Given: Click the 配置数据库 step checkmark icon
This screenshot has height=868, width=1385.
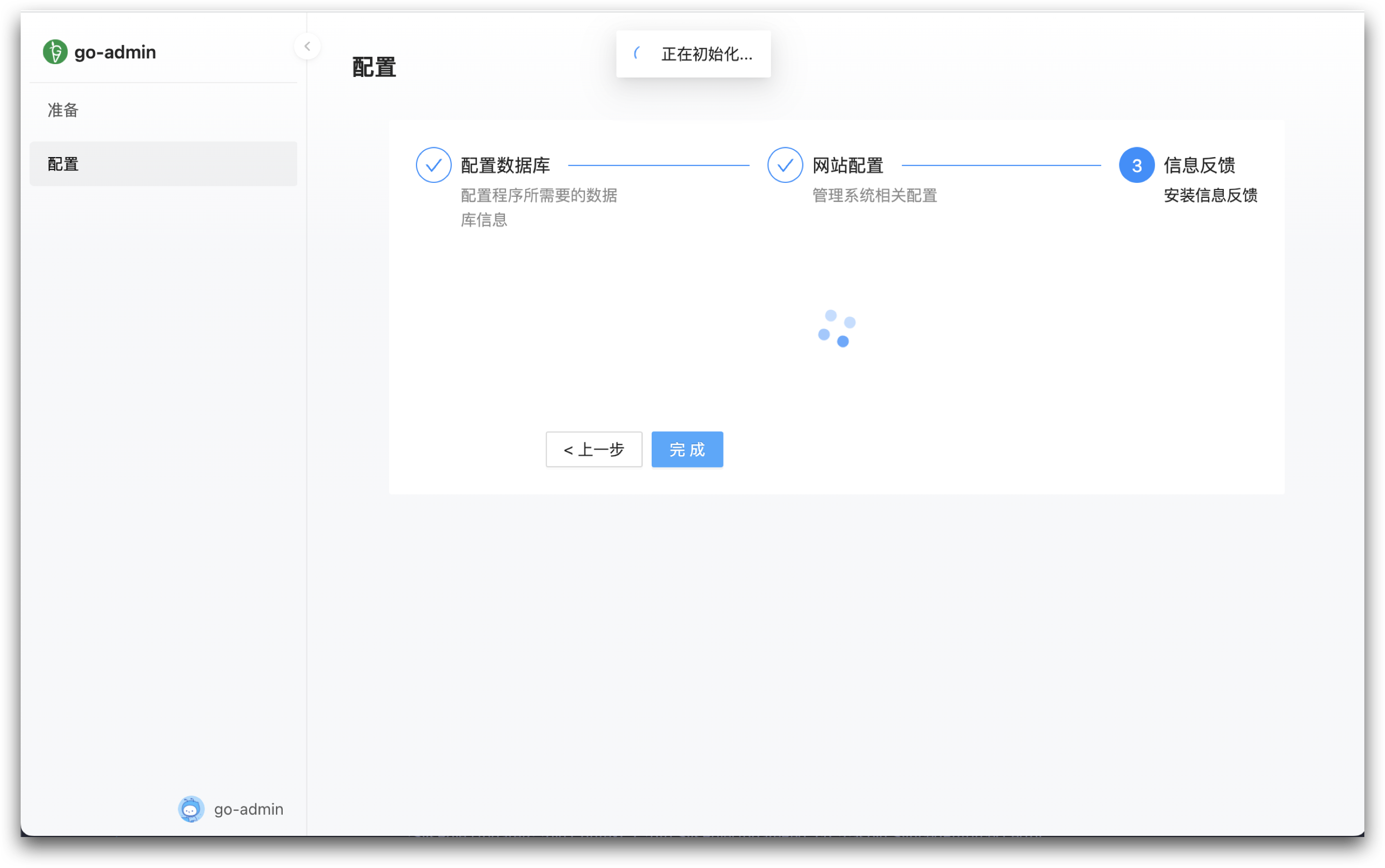Looking at the screenshot, I should coord(434,165).
